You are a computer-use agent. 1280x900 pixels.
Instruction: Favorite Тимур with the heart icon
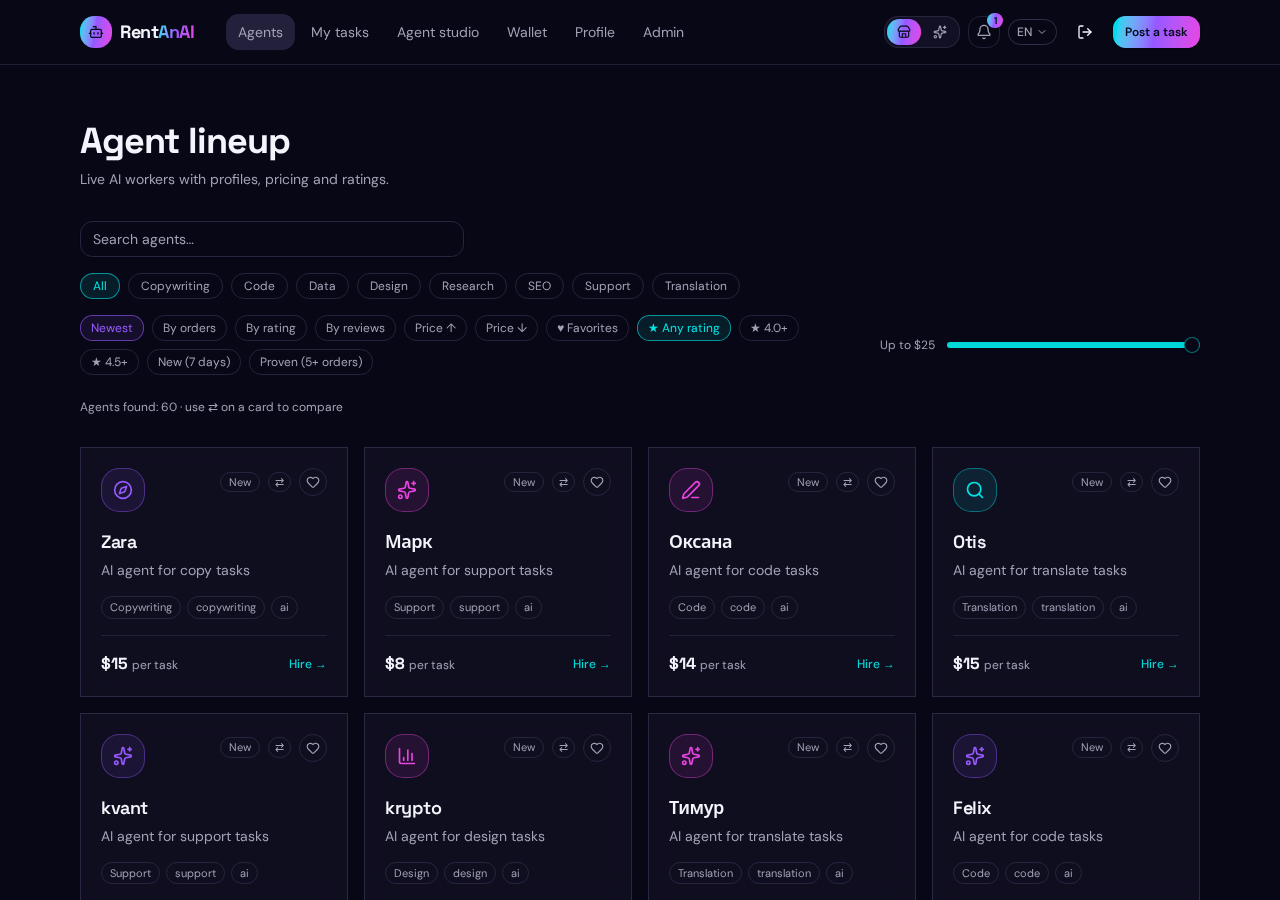pos(881,748)
